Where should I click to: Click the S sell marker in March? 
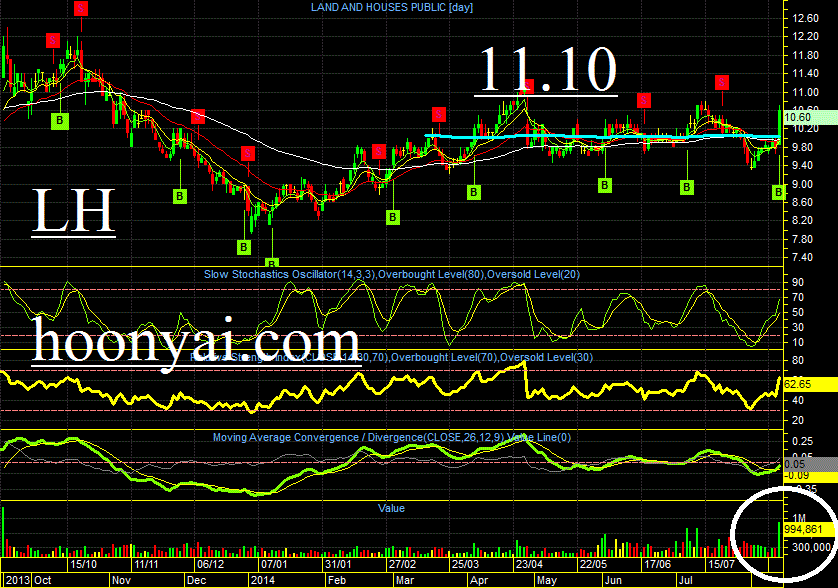tap(439, 114)
